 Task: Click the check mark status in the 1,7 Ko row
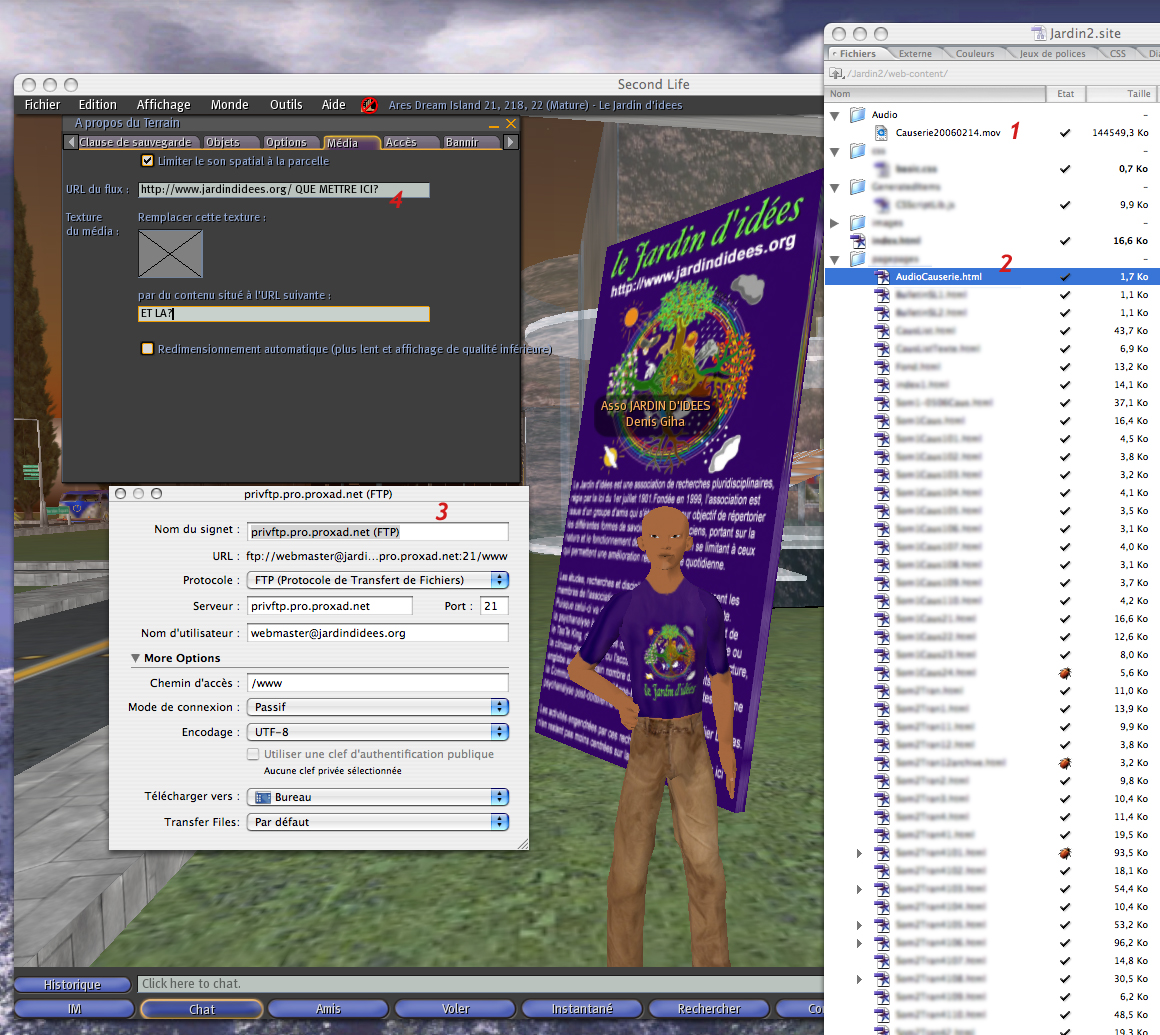pos(1065,277)
